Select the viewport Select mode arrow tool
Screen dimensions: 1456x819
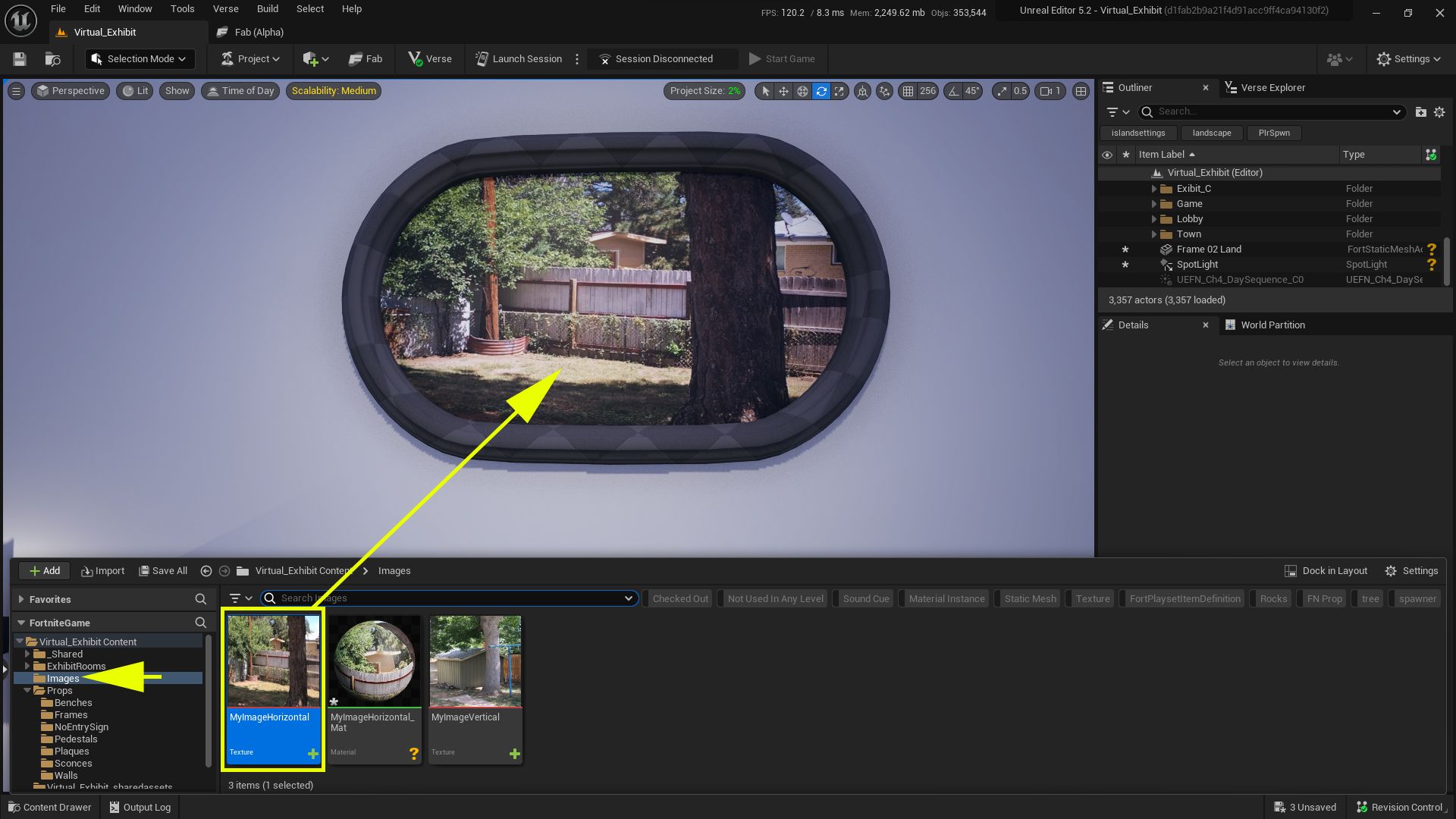tap(765, 91)
